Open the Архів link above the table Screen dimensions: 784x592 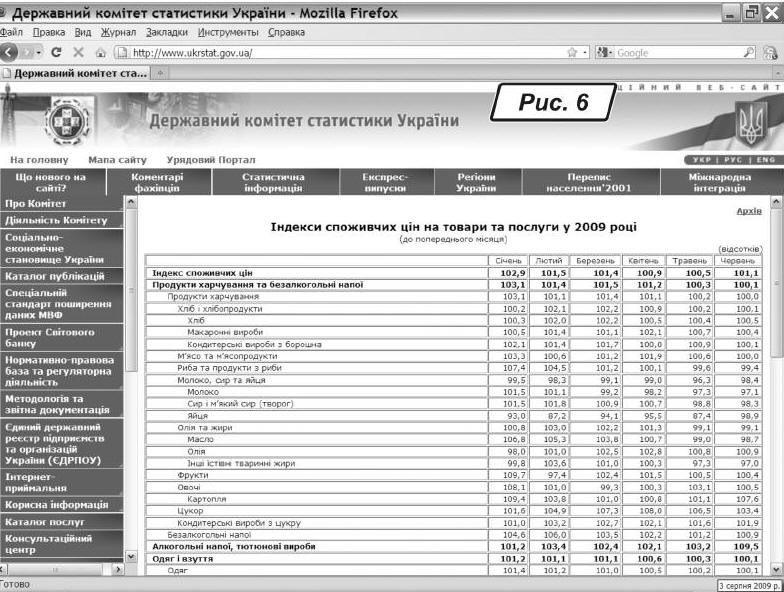pyautogui.click(x=748, y=211)
